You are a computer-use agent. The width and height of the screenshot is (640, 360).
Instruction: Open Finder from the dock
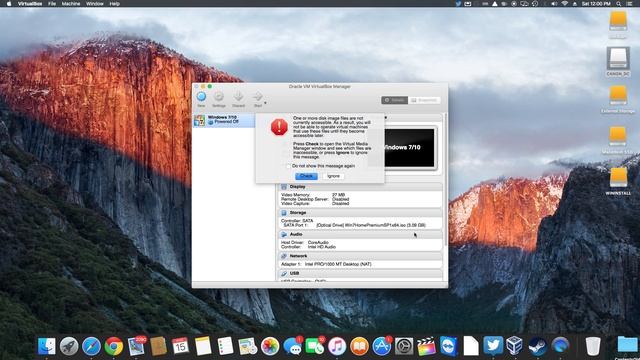tap(47, 346)
